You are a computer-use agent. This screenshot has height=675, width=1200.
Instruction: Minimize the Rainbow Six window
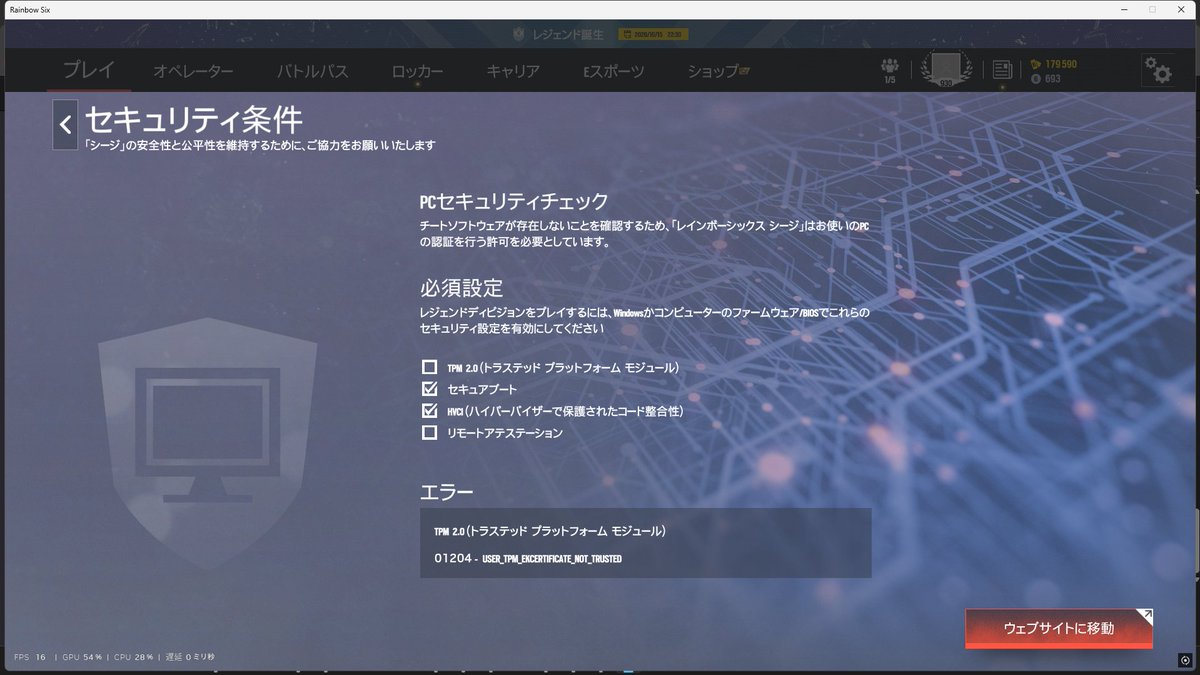pos(1125,9)
